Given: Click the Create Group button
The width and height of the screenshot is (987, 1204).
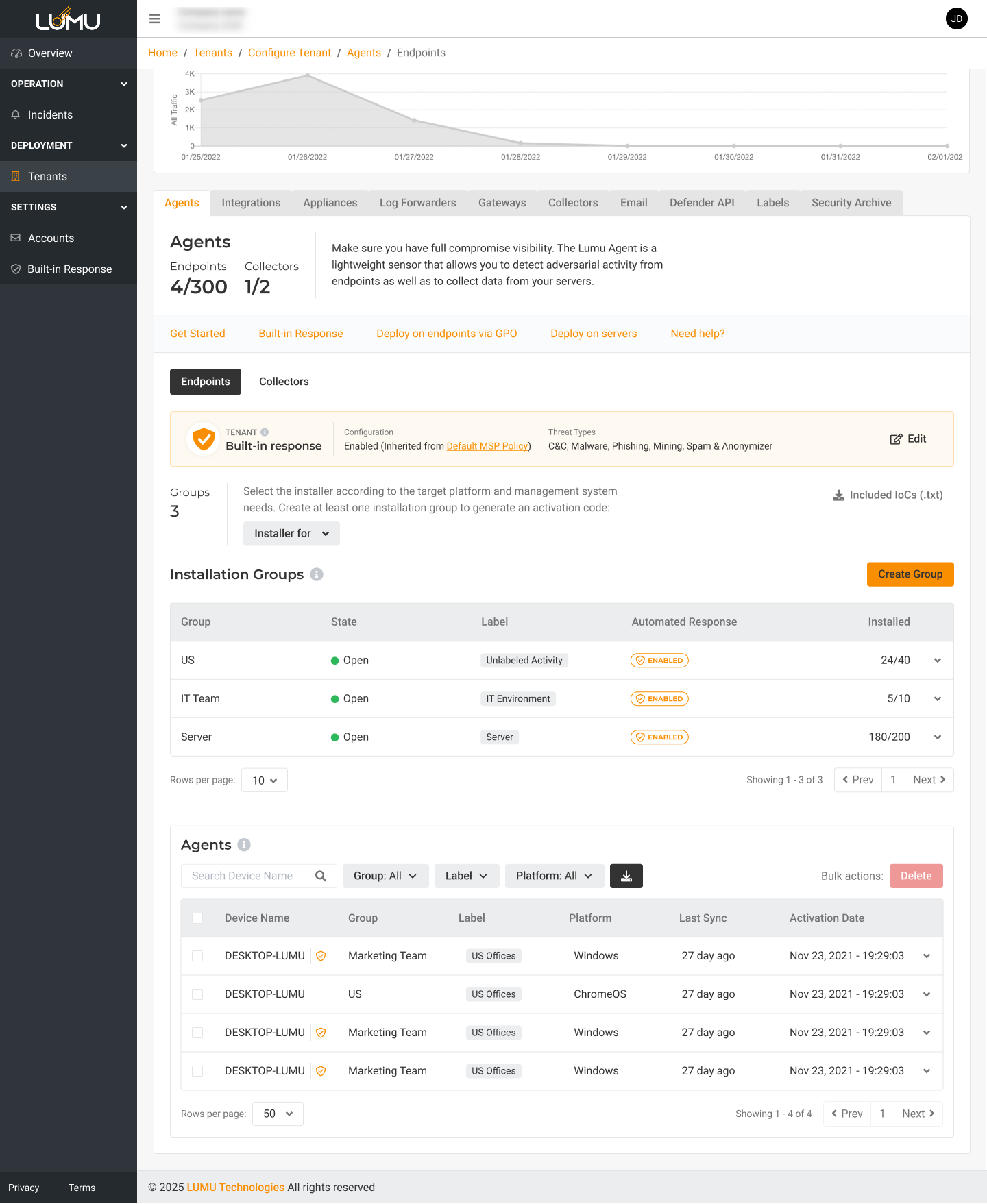Looking at the screenshot, I should [x=910, y=574].
